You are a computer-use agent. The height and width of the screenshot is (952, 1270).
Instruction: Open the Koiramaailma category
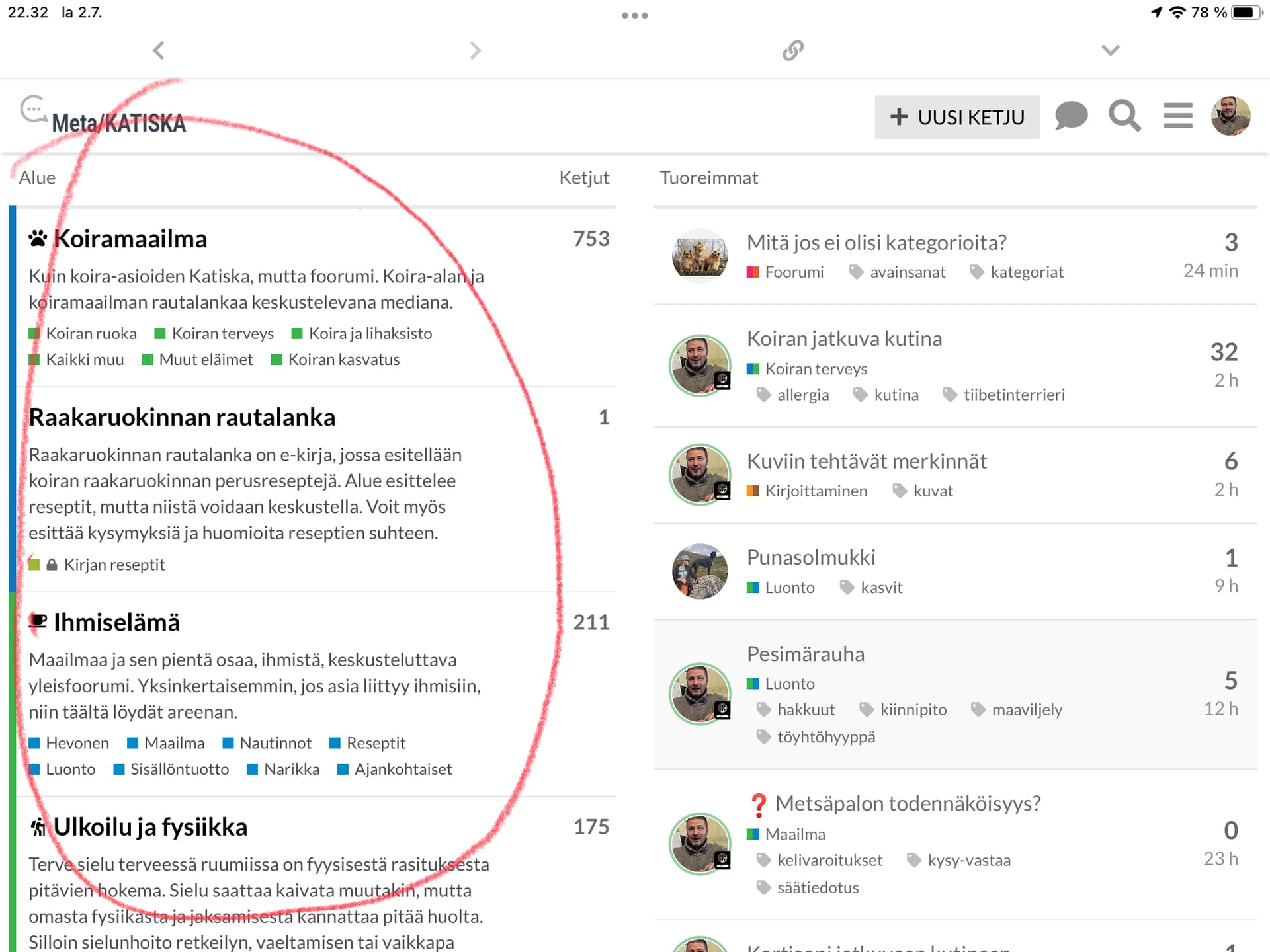click(x=130, y=239)
